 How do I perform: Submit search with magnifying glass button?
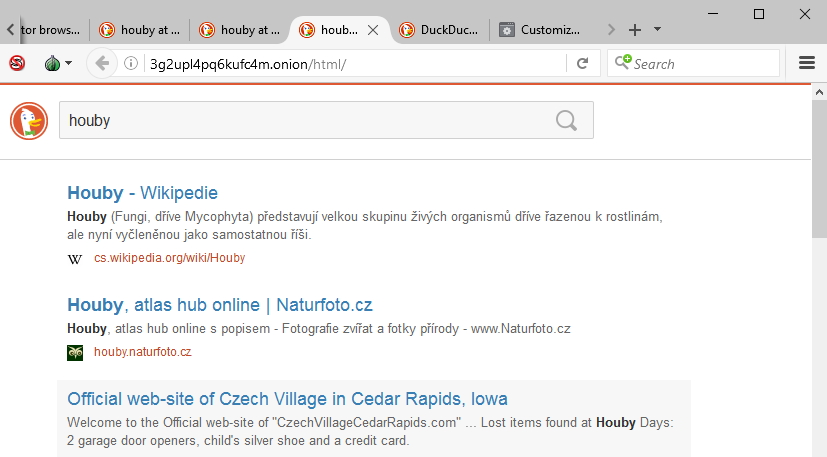(566, 120)
